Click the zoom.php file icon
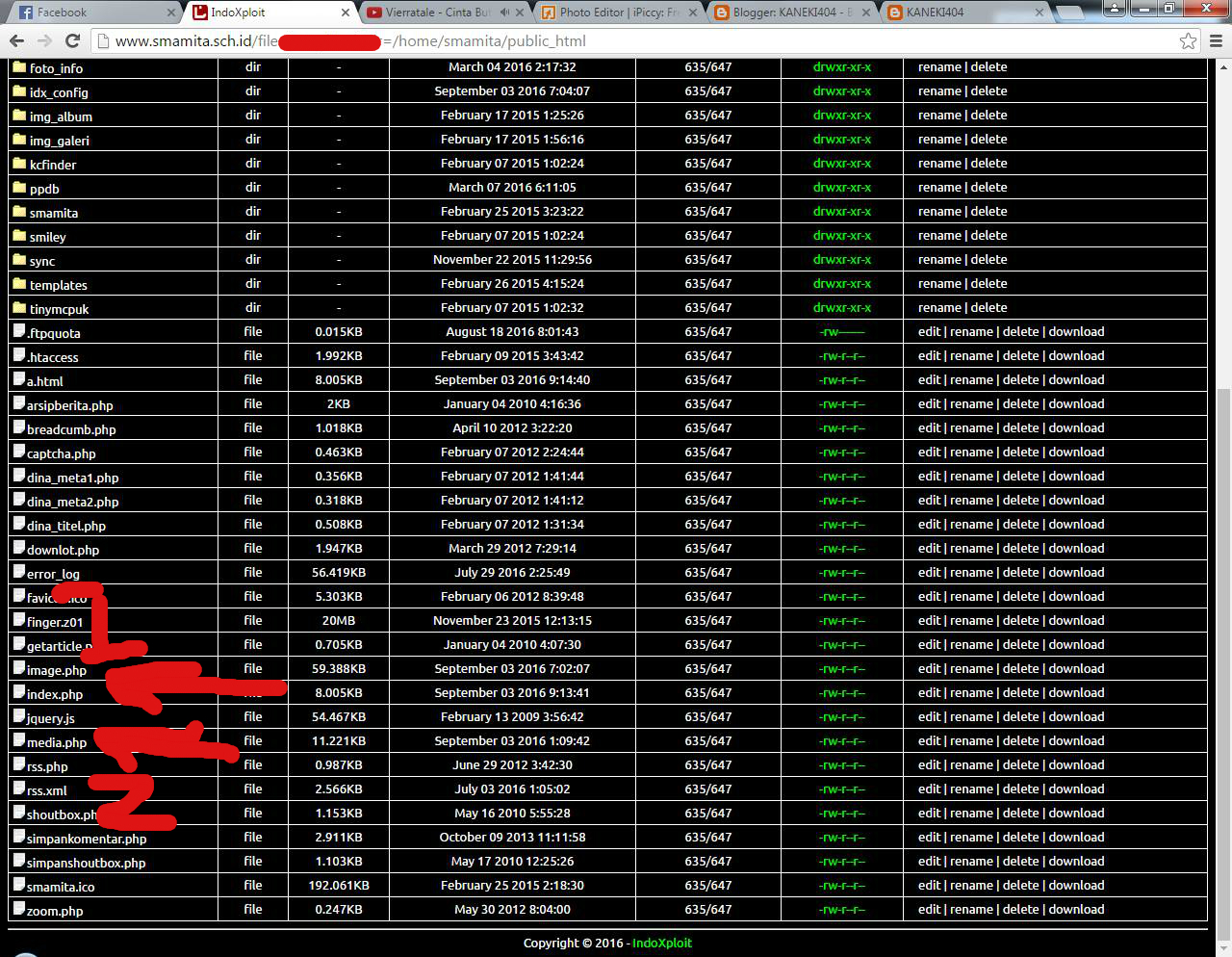1232x957 pixels. (19, 909)
